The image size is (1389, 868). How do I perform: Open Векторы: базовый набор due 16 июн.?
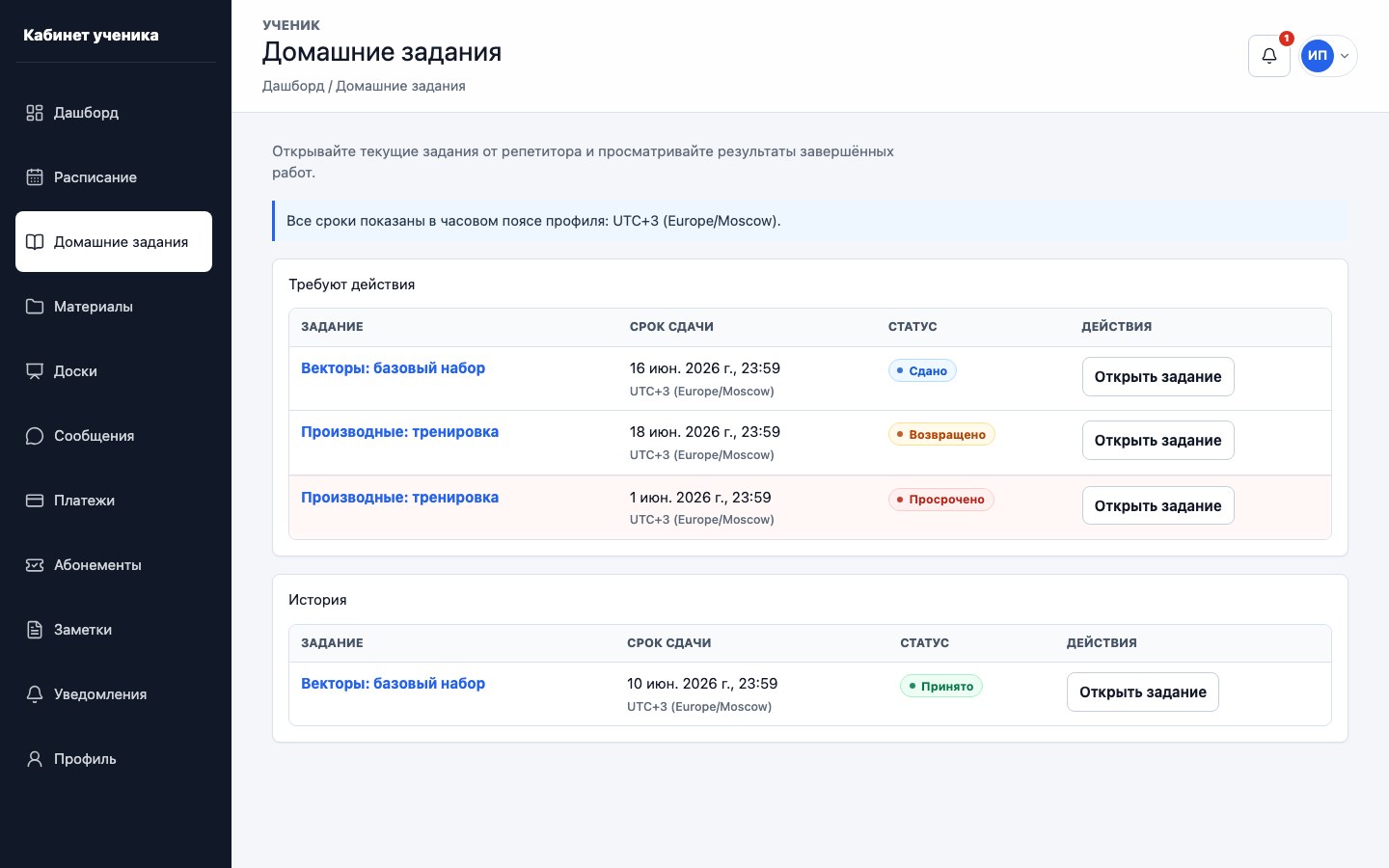(393, 368)
